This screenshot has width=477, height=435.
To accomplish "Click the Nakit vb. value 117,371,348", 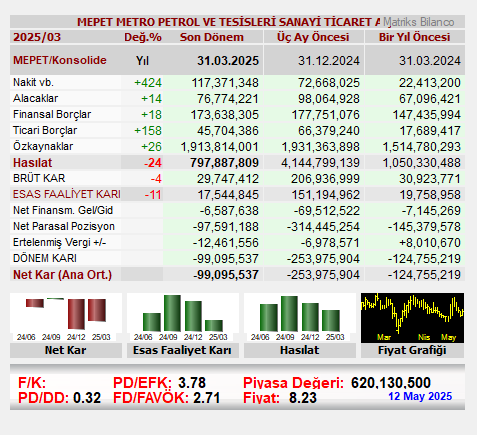I will [x=225, y=83].
